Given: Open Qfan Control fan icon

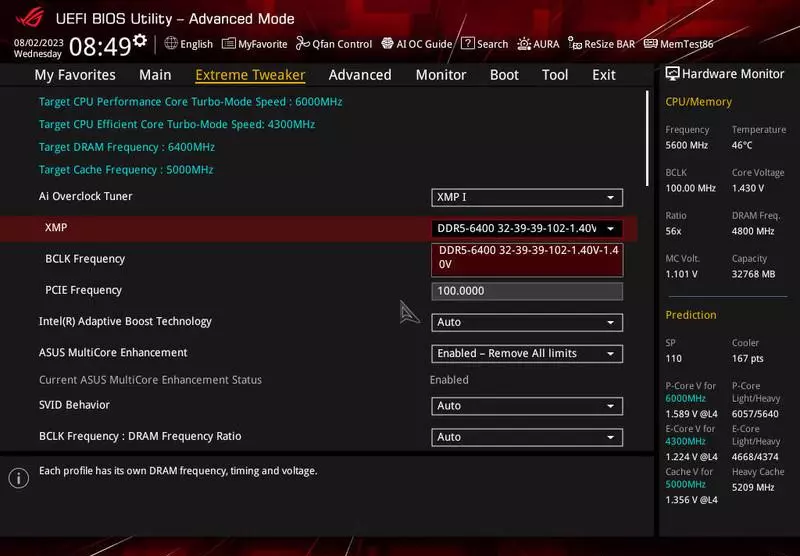Looking at the screenshot, I should [303, 43].
